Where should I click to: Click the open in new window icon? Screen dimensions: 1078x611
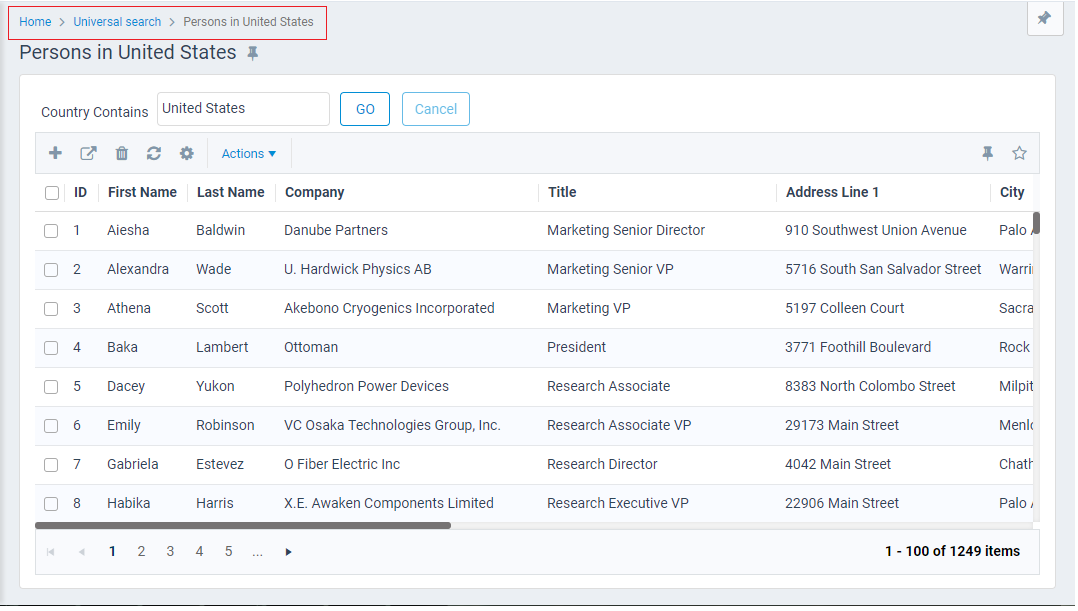point(88,153)
